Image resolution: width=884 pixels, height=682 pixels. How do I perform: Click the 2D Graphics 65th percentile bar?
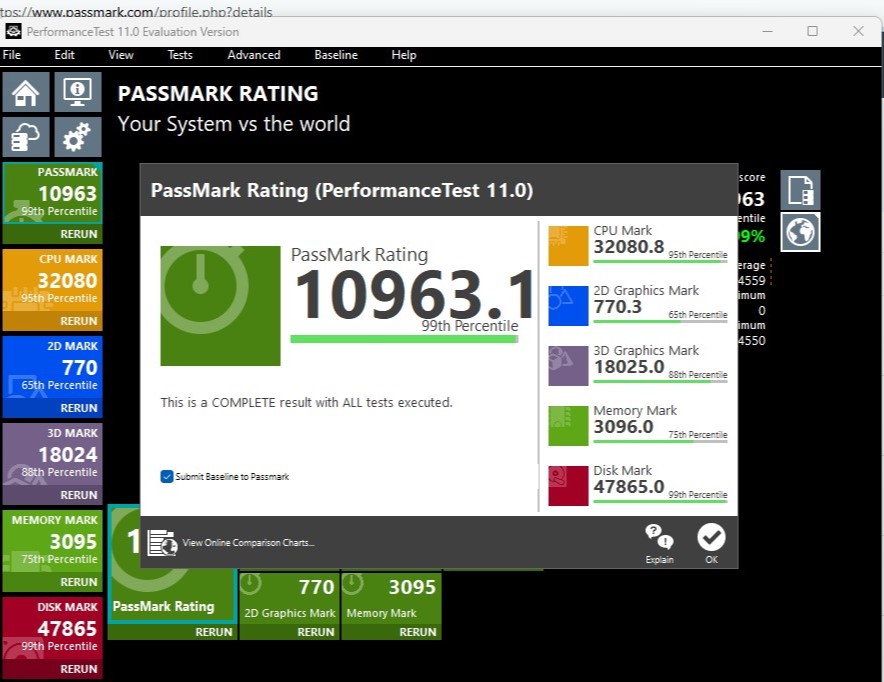coord(660,321)
